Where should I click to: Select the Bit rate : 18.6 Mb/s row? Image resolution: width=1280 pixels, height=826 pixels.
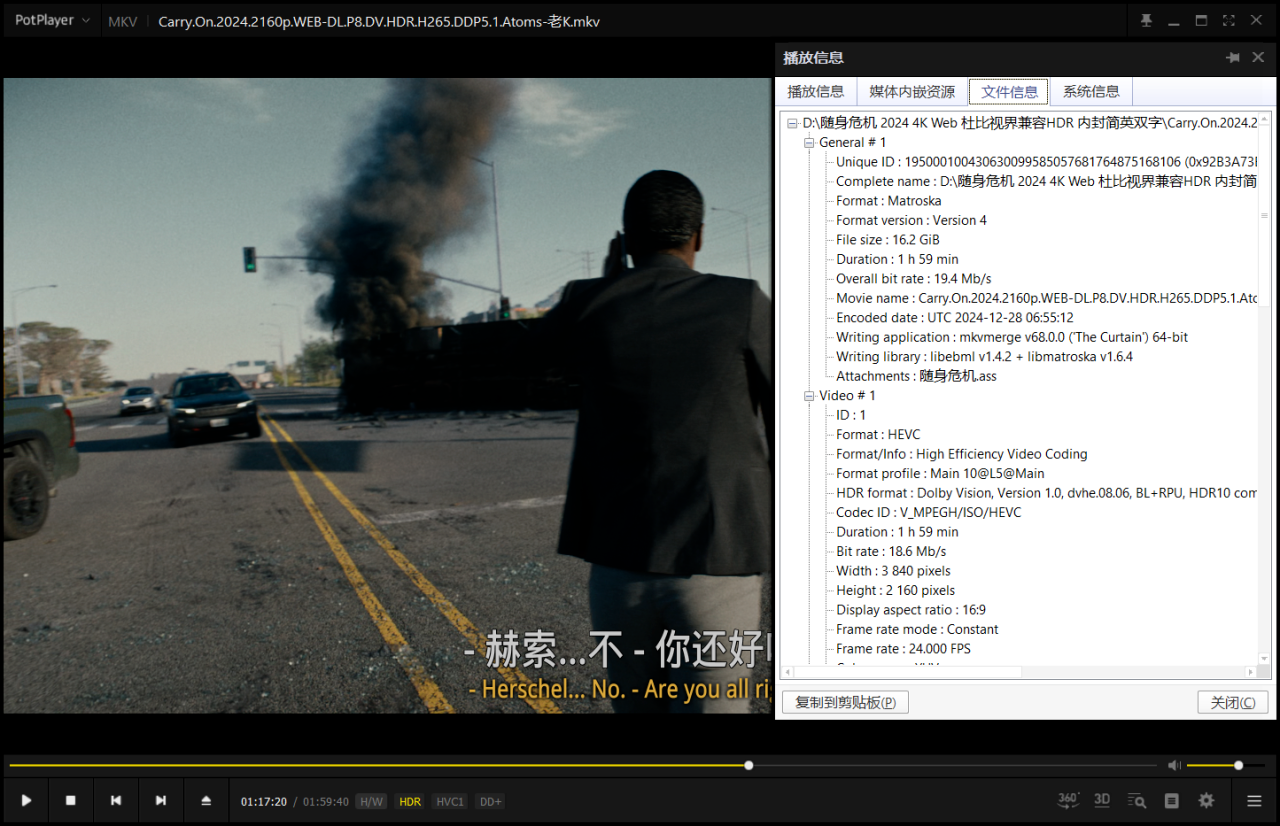(891, 552)
